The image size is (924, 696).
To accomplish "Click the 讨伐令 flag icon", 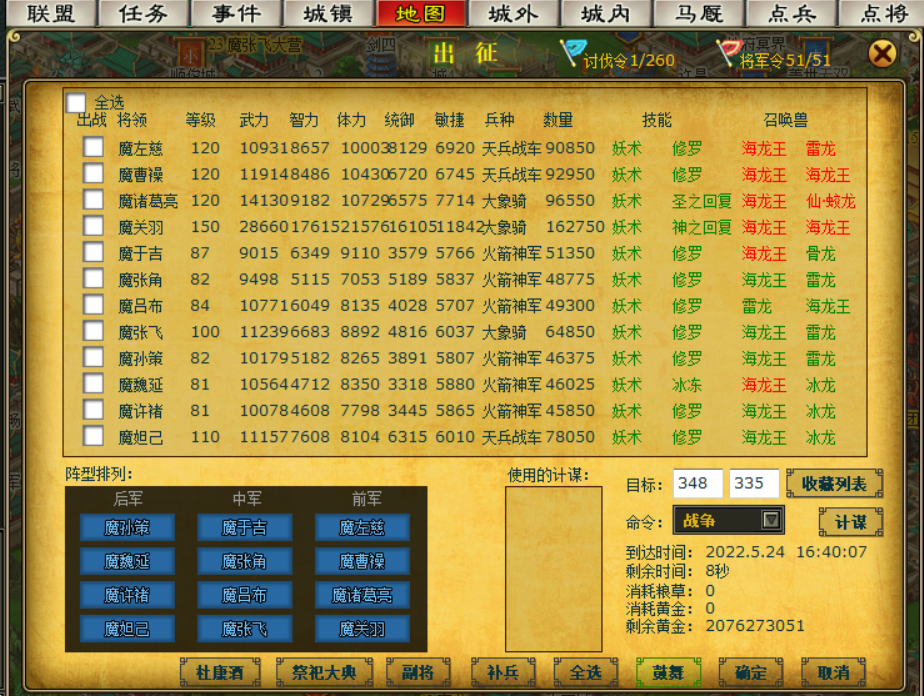I will click(571, 52).
